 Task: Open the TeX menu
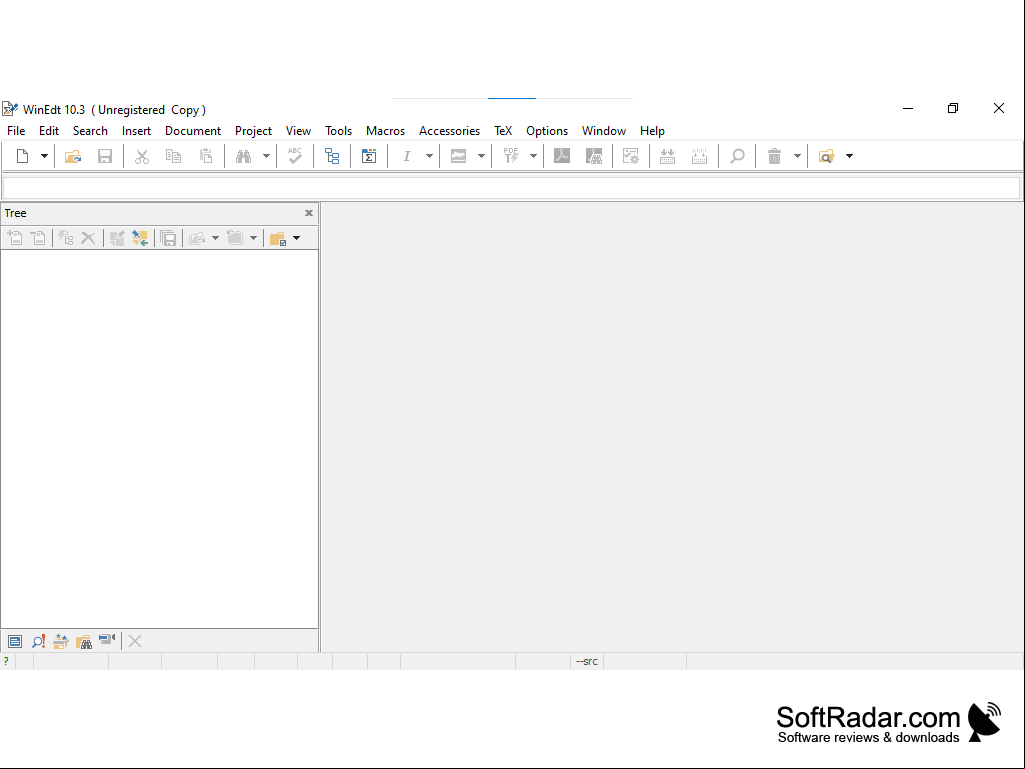(x=503, y=131)
